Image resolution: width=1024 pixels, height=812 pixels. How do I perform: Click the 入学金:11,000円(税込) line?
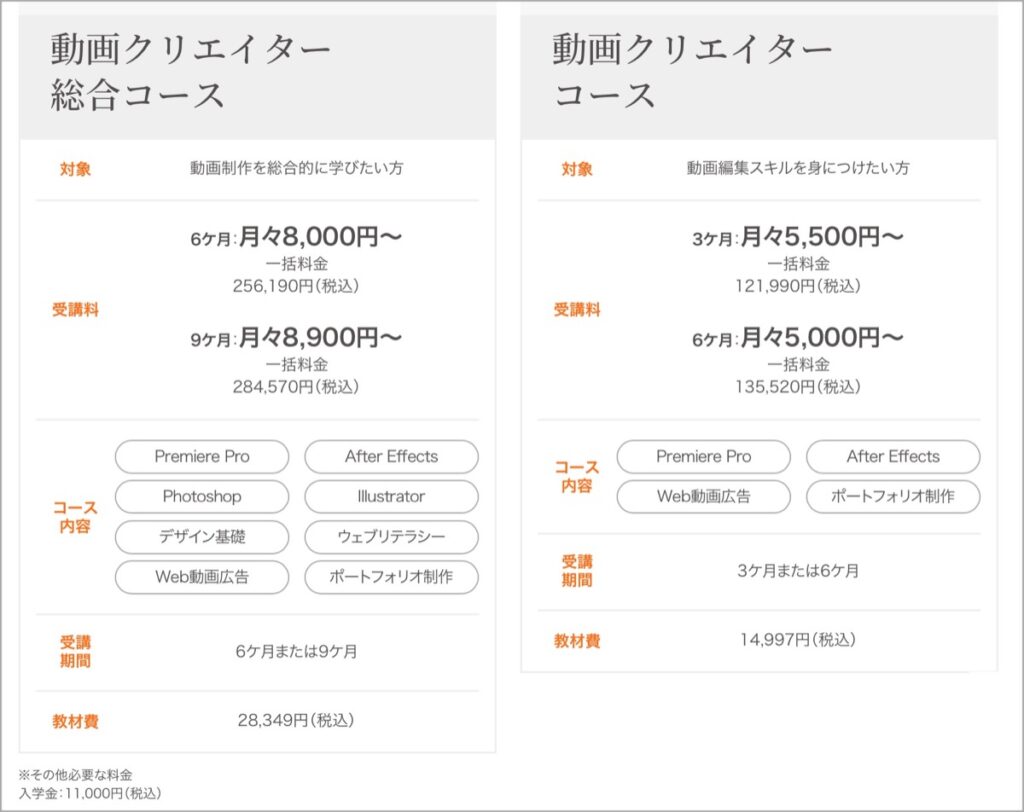90,794
